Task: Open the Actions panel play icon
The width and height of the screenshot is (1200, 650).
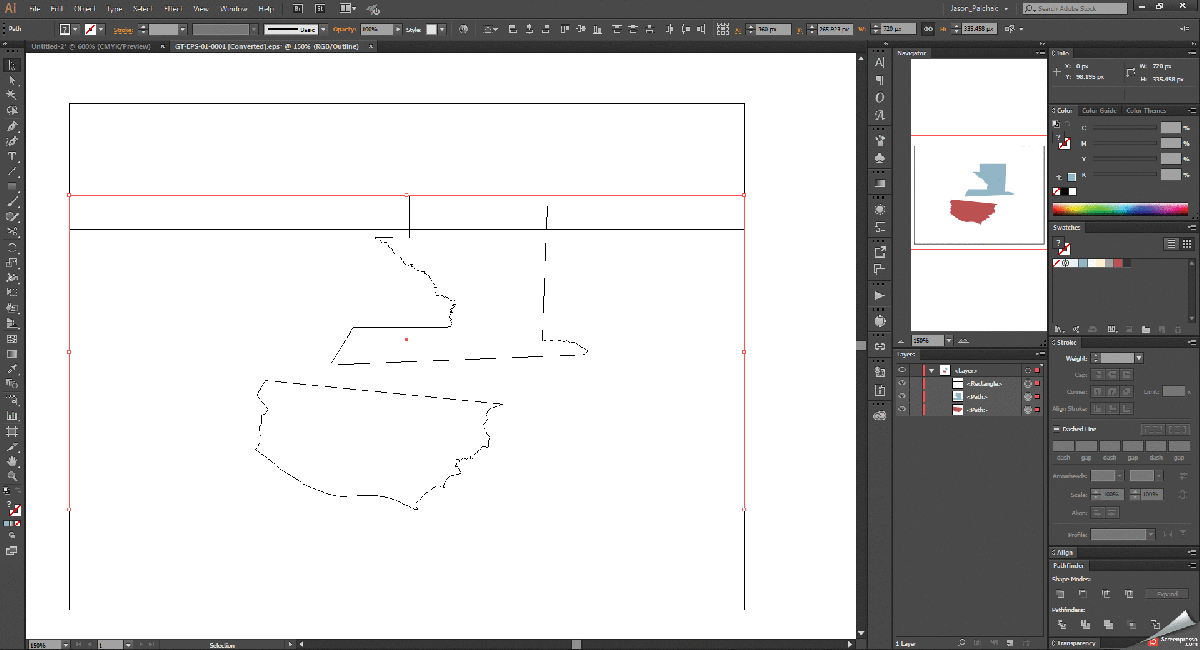Action: point(880,296)
